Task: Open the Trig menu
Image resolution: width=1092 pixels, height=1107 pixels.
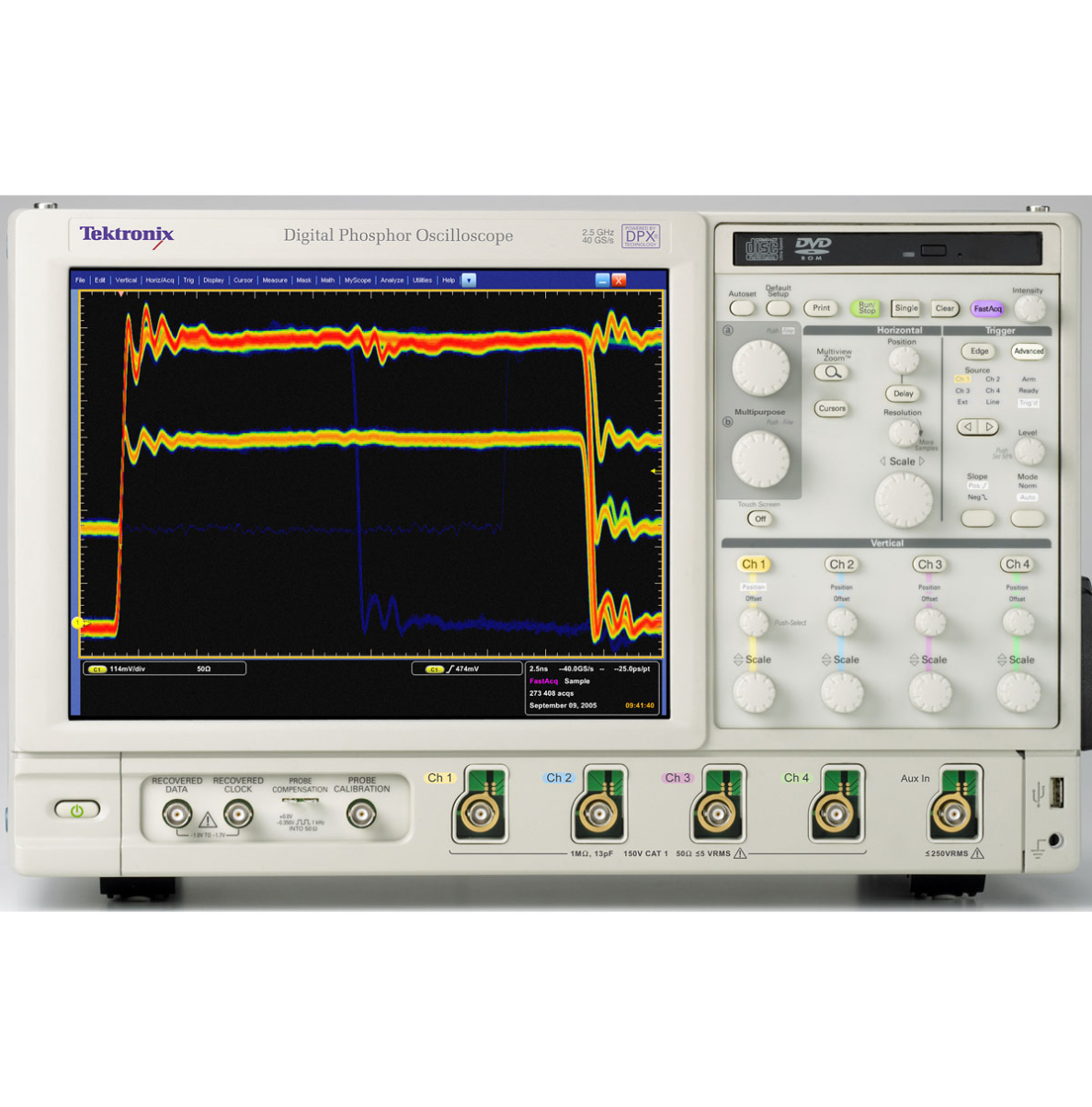Action: (x=188, y=280)
